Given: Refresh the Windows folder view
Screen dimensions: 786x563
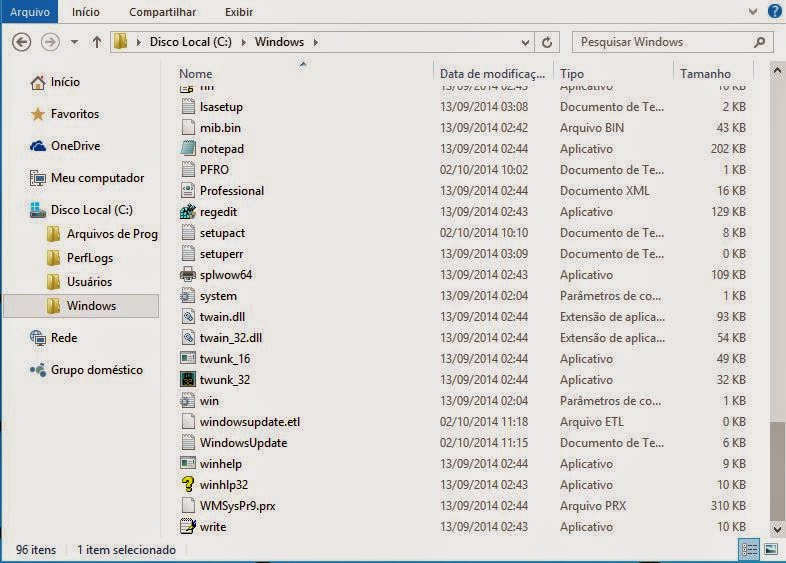Looking at the screenshot, I should (x=547, y=42).
